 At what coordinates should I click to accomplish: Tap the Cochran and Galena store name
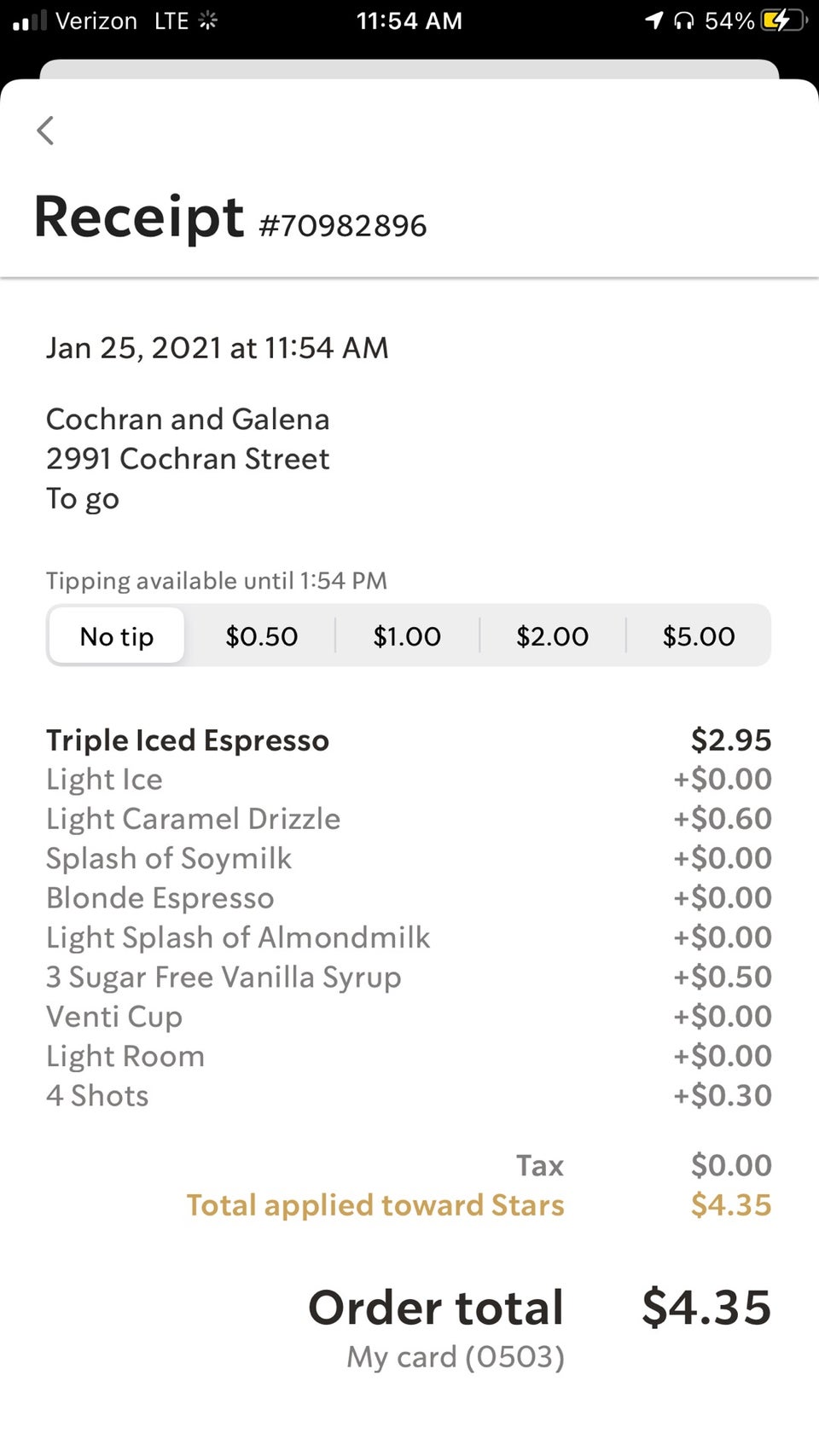point(188,419)
